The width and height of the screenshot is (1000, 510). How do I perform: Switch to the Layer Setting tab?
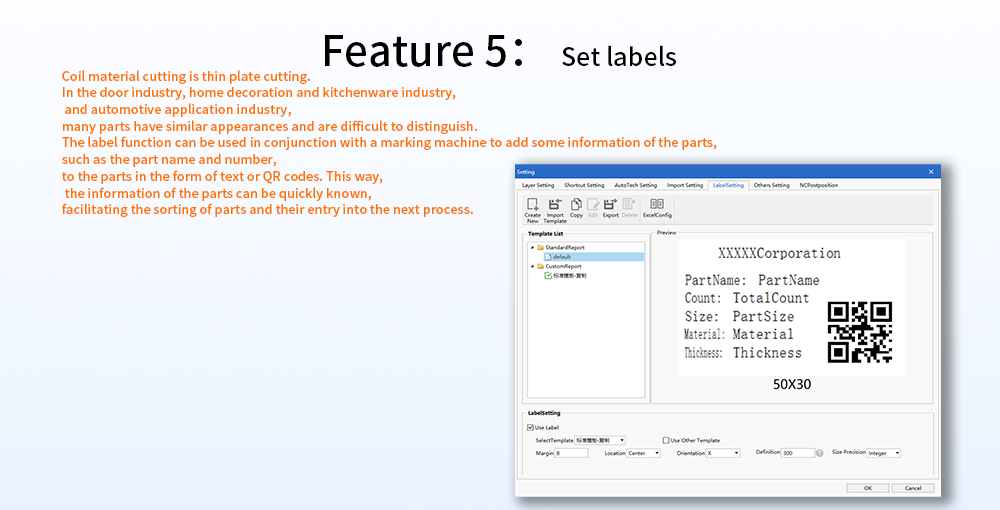point(538,185)
